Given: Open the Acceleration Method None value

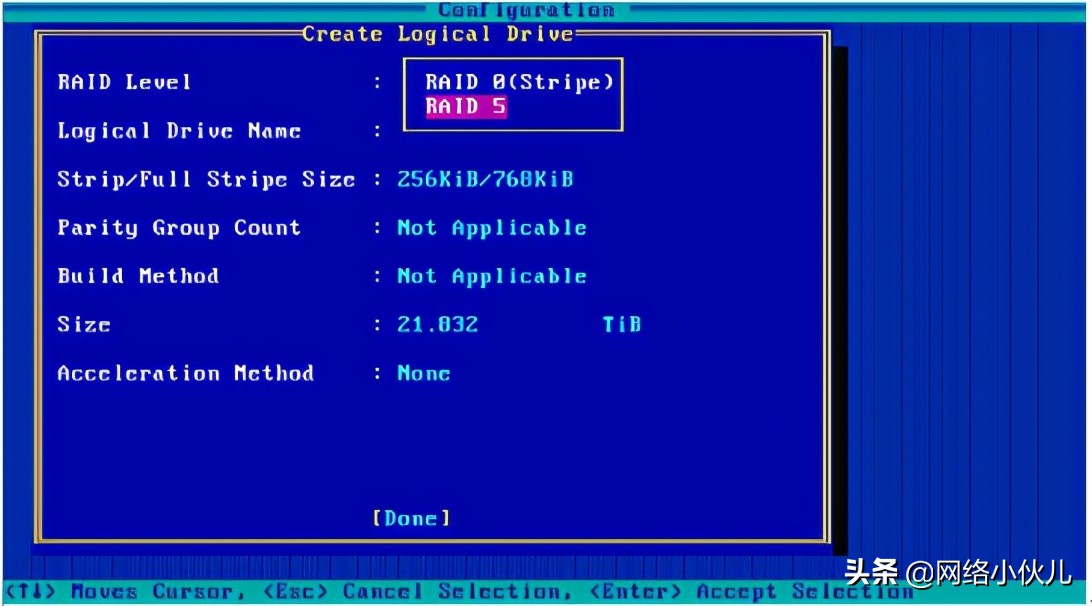Looking at the screenshot, I should tap(423, 373).
